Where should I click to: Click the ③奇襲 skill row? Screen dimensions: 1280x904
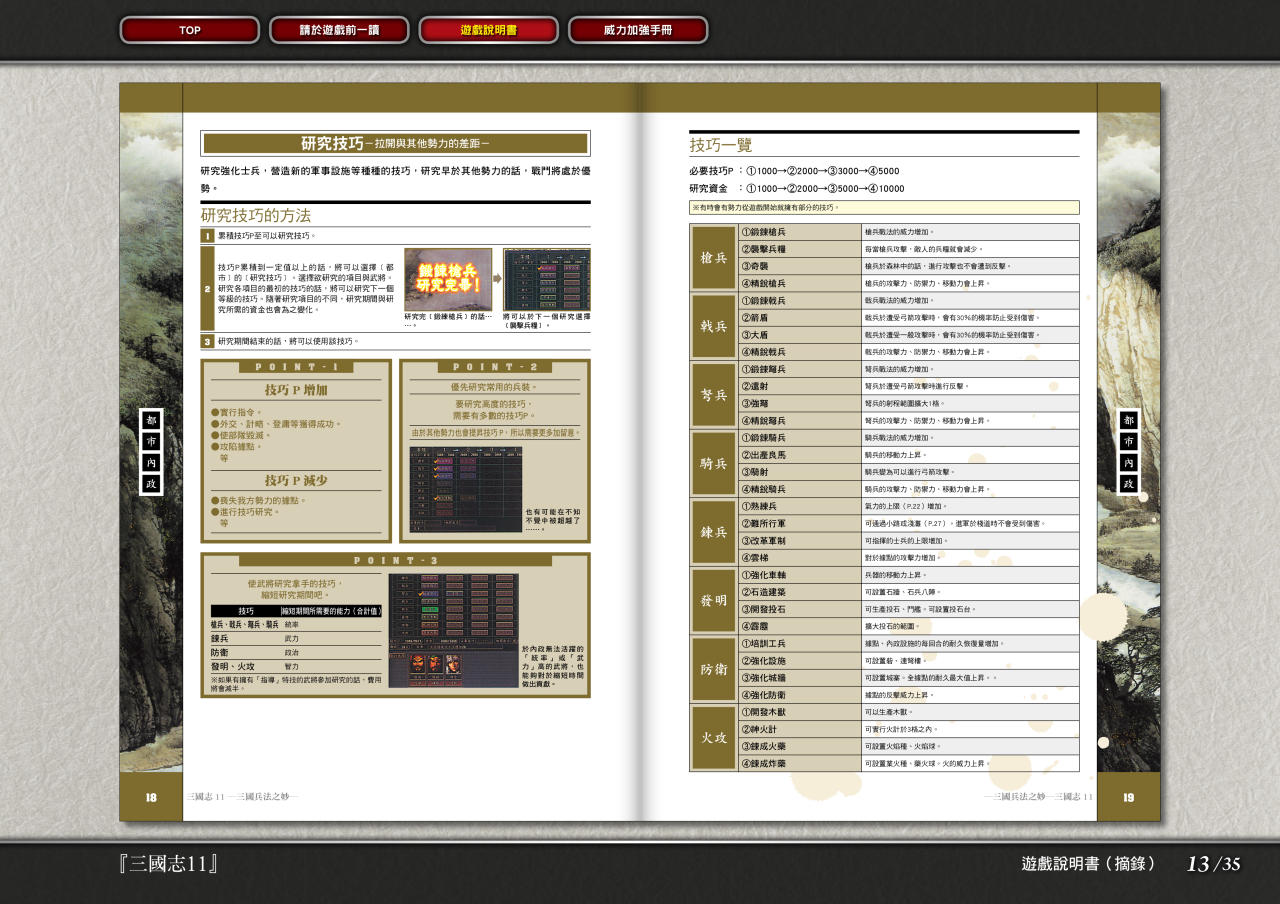pos(908,266)
